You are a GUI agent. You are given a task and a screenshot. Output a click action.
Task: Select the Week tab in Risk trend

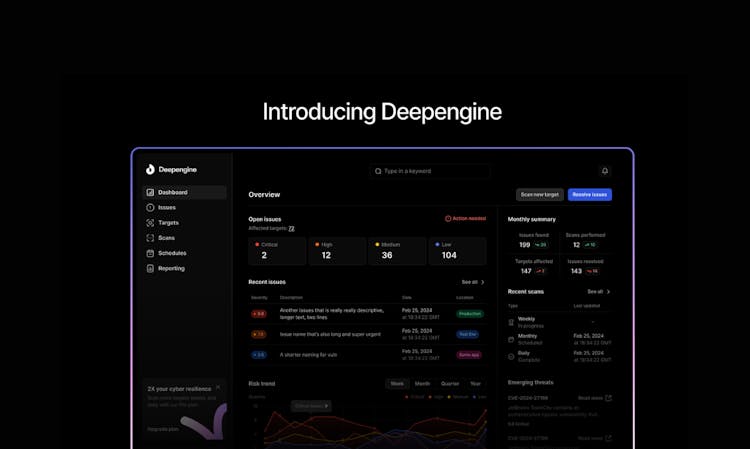(x=397, y=383)
